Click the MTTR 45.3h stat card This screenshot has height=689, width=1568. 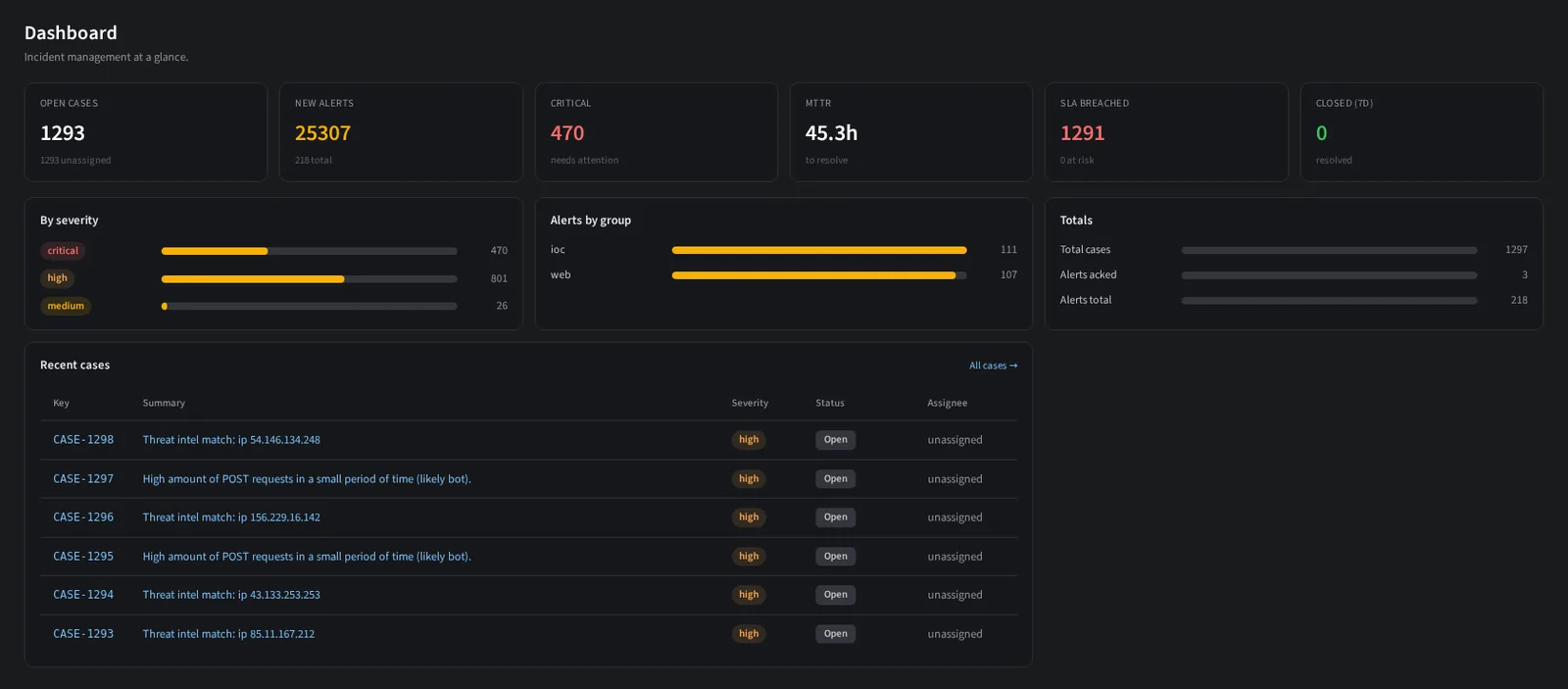click(911, 132)
